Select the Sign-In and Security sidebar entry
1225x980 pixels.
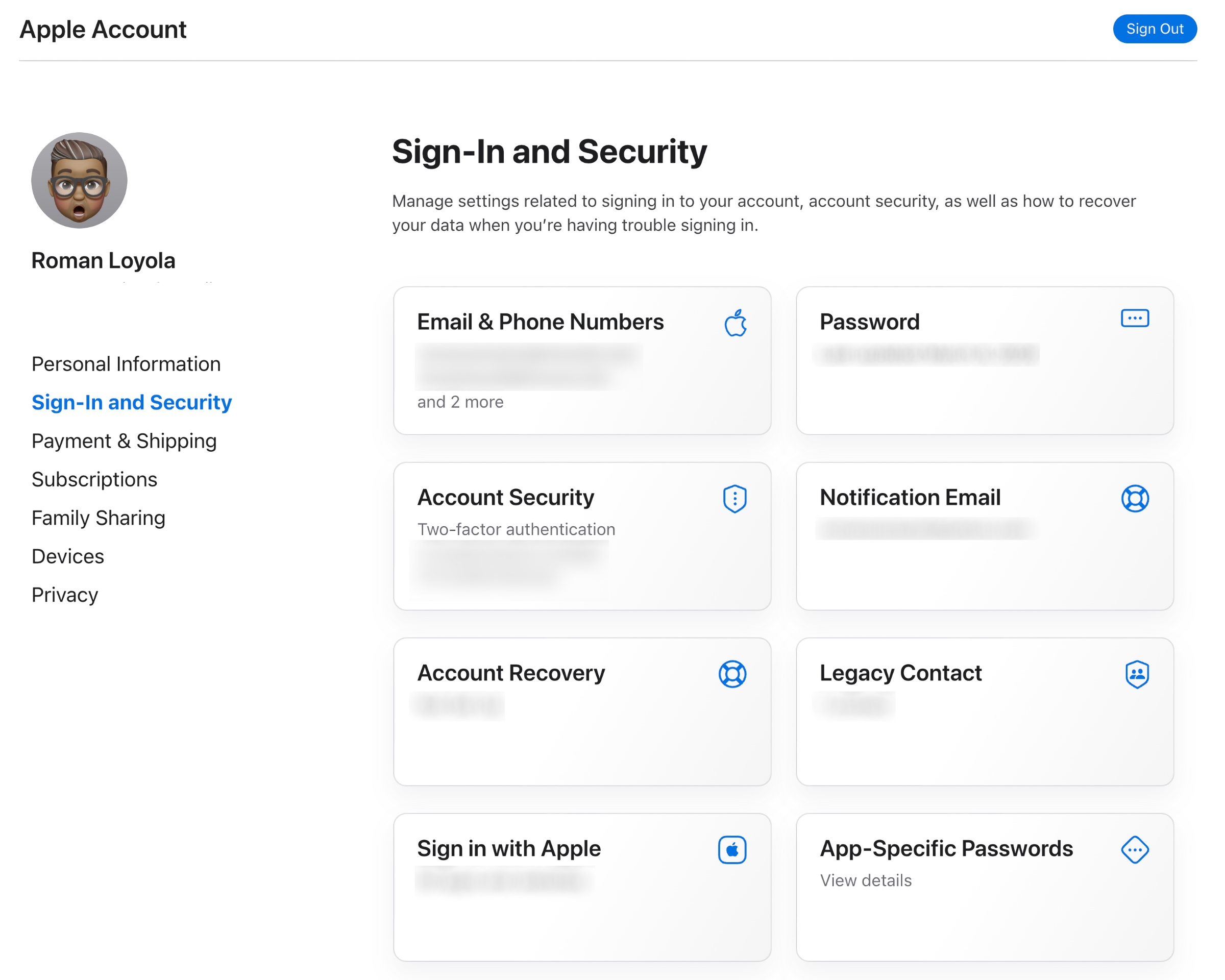coord(131,402)
